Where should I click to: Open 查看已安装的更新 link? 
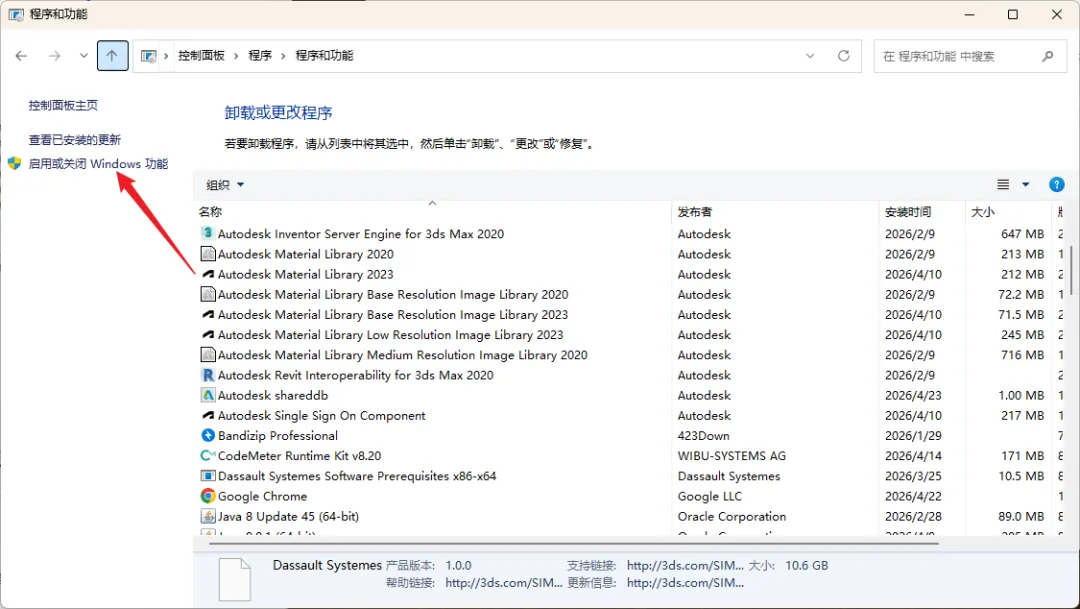pos(74,140)
